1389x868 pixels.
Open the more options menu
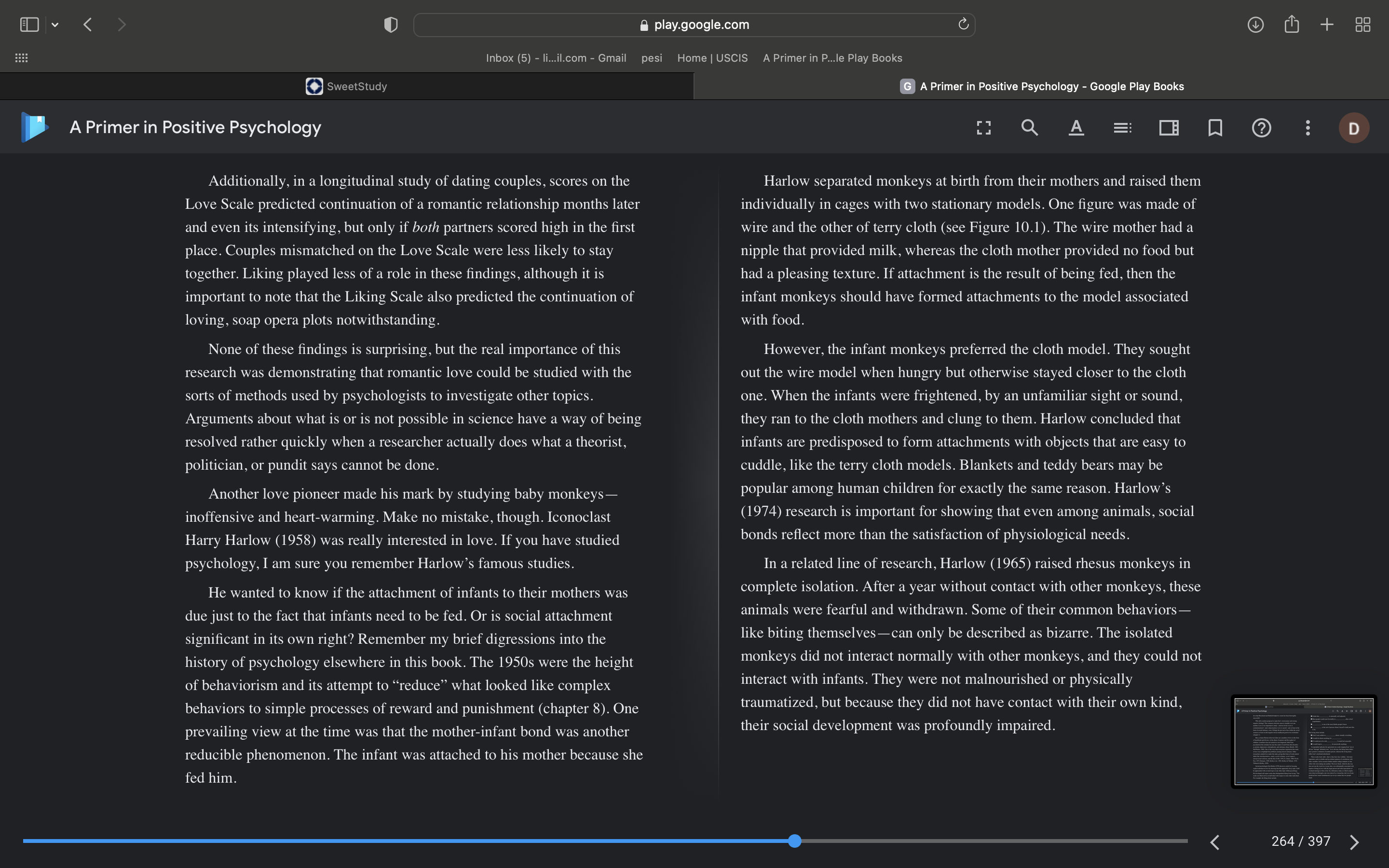[1308, 127]
